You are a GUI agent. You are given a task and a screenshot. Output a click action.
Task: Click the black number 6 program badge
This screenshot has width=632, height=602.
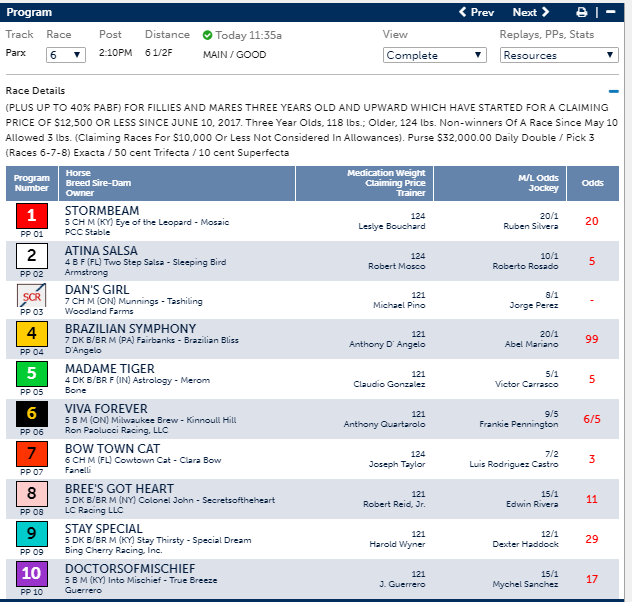31,415
